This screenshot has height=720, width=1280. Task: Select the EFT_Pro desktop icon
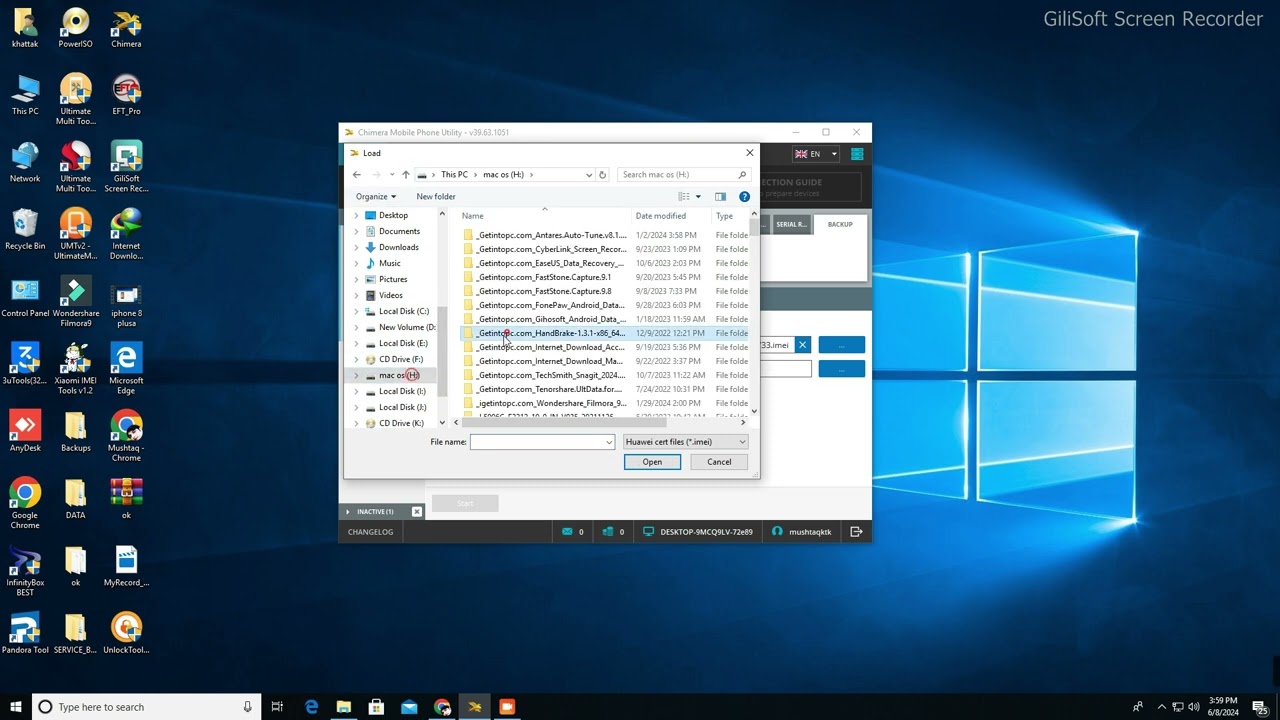126,95
